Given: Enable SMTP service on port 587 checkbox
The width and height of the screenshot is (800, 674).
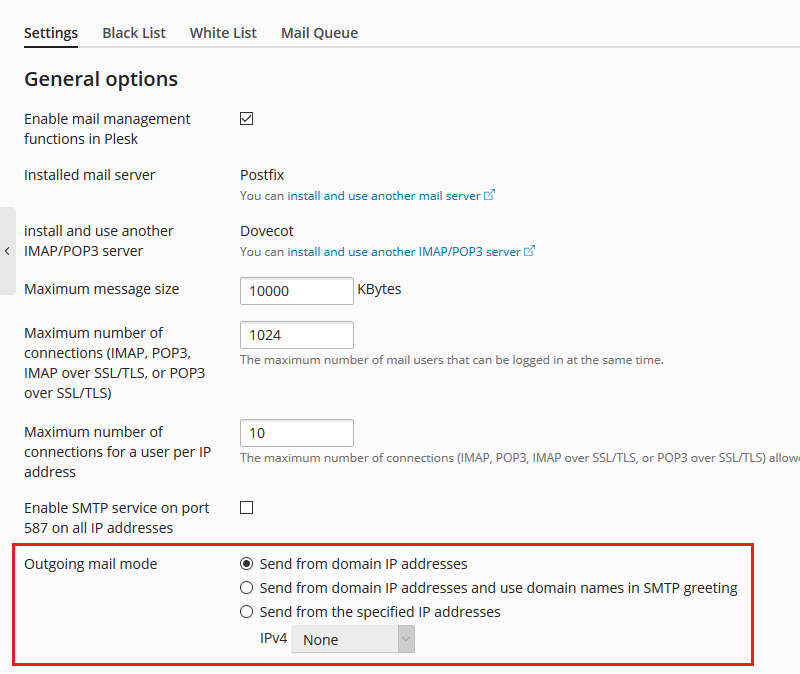Looking at the screenshot, I should point(247,508).
